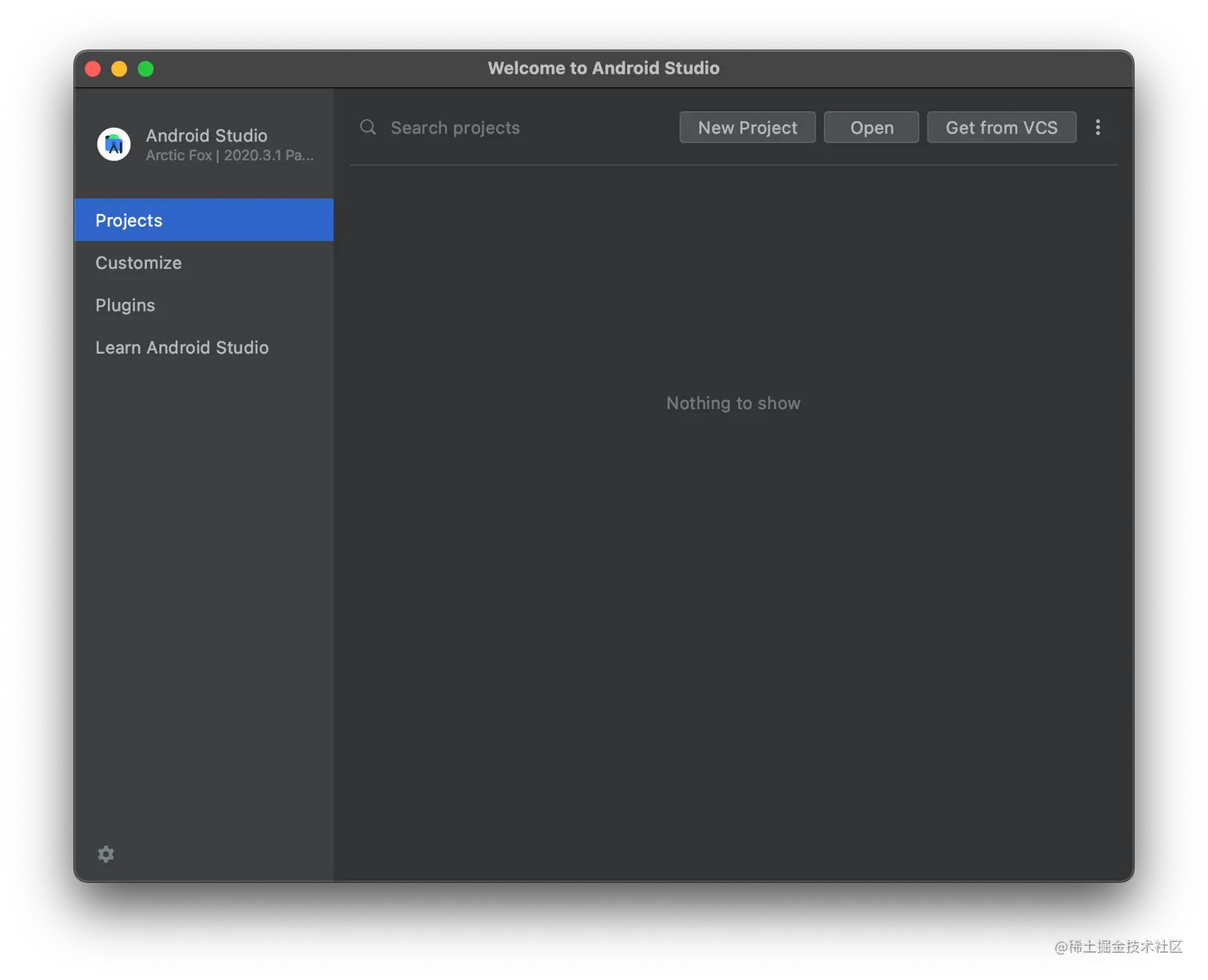
Task: Click the Android Studio product name label
Action: point(206,136)
